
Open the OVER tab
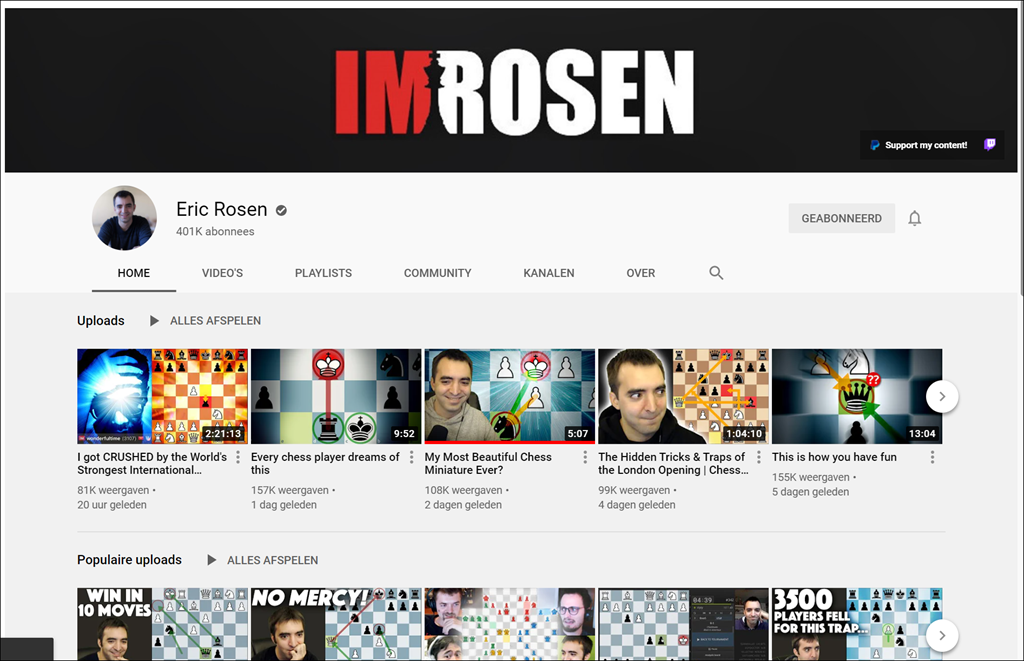coord(641,273)
